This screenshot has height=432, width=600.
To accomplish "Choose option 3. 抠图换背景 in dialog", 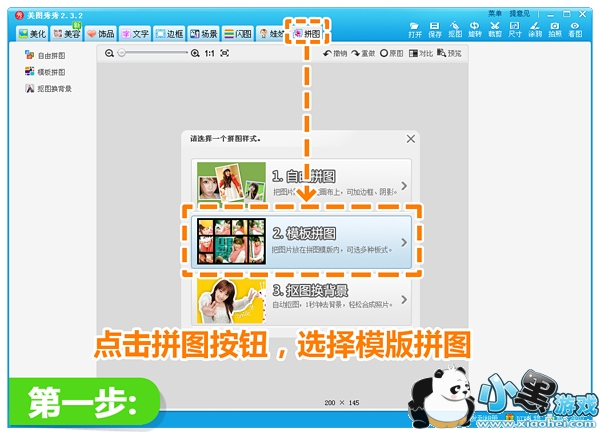I will click(302, 301).
